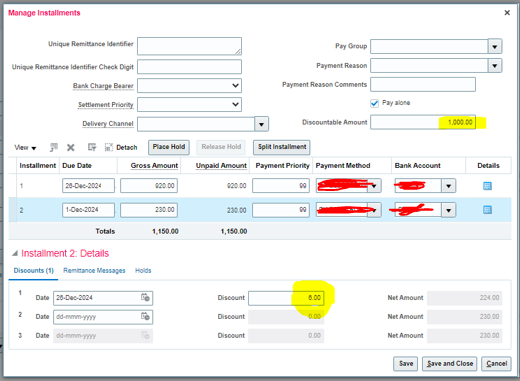520x381 pixels.
Task: Click the Net Amount field 224.00
Action: (465, 298)
